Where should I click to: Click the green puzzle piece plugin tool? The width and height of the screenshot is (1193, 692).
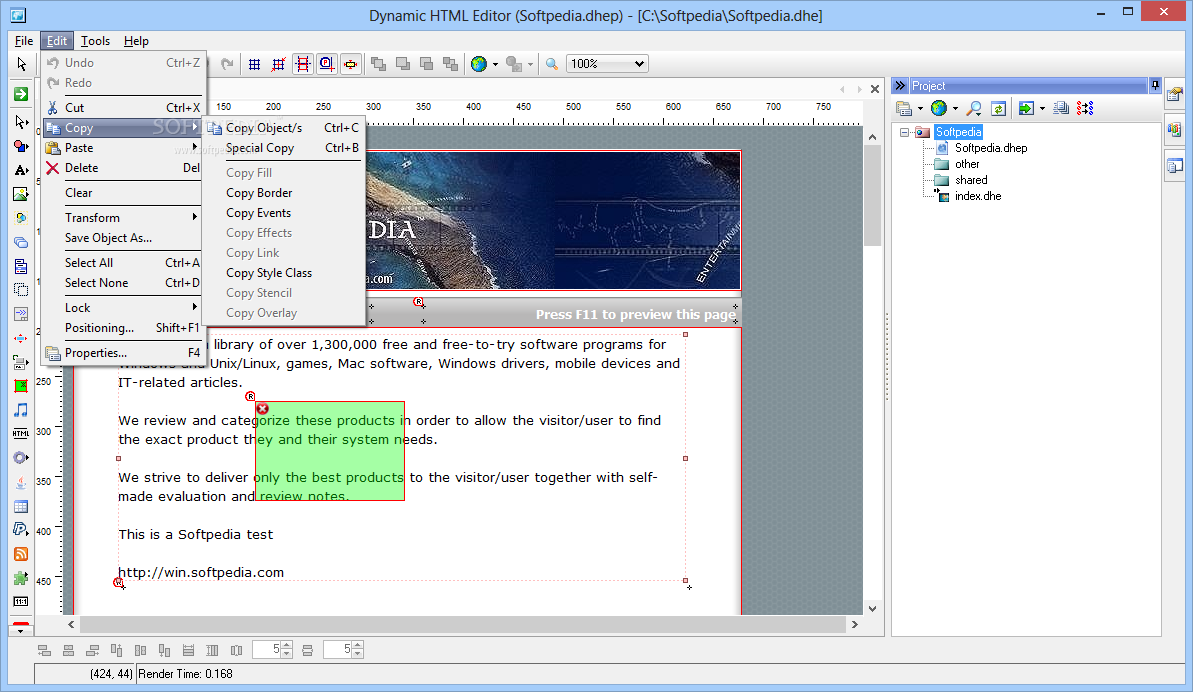21,578
